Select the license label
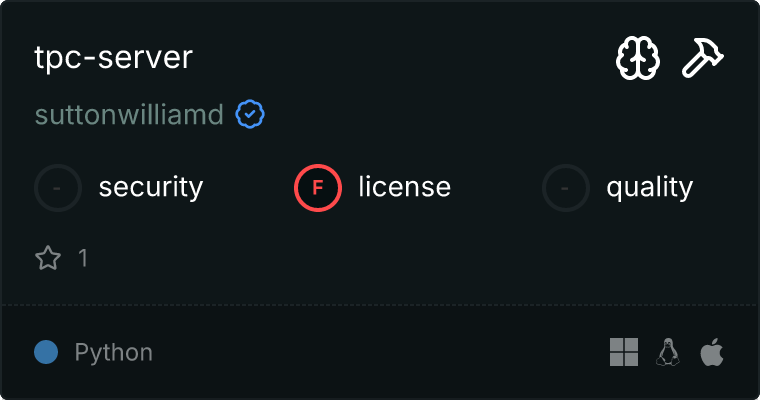This screenshot has height=400, width=760. click(404, 187)
